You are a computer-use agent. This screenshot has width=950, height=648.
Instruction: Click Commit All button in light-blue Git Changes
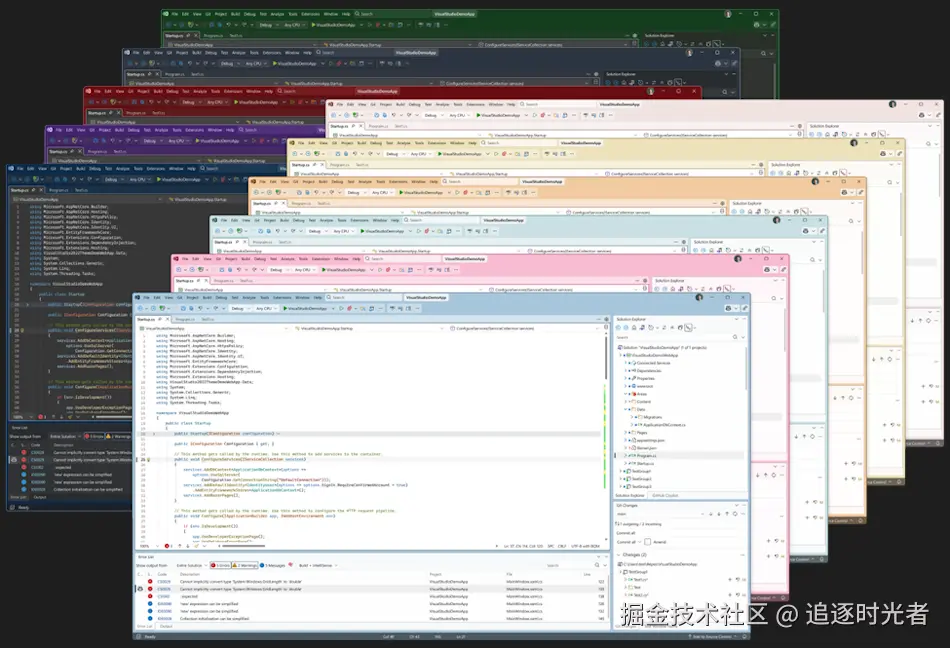[x=626, y=542]
